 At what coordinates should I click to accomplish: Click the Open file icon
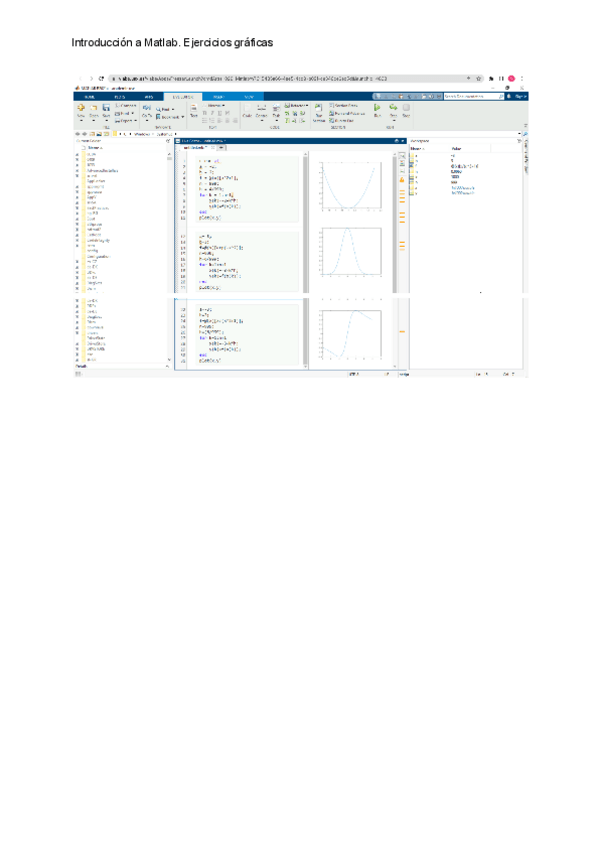tap(93, 108)
